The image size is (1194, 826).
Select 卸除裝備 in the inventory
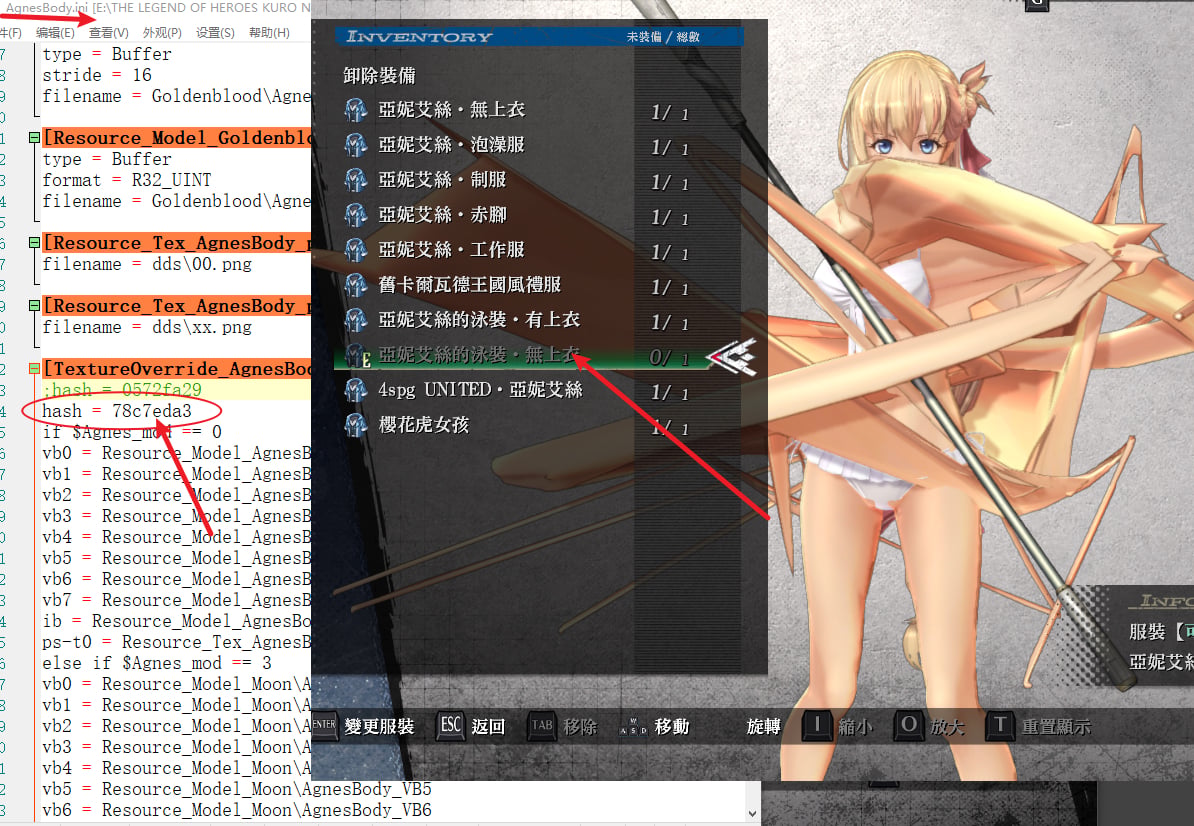point(379,75)
